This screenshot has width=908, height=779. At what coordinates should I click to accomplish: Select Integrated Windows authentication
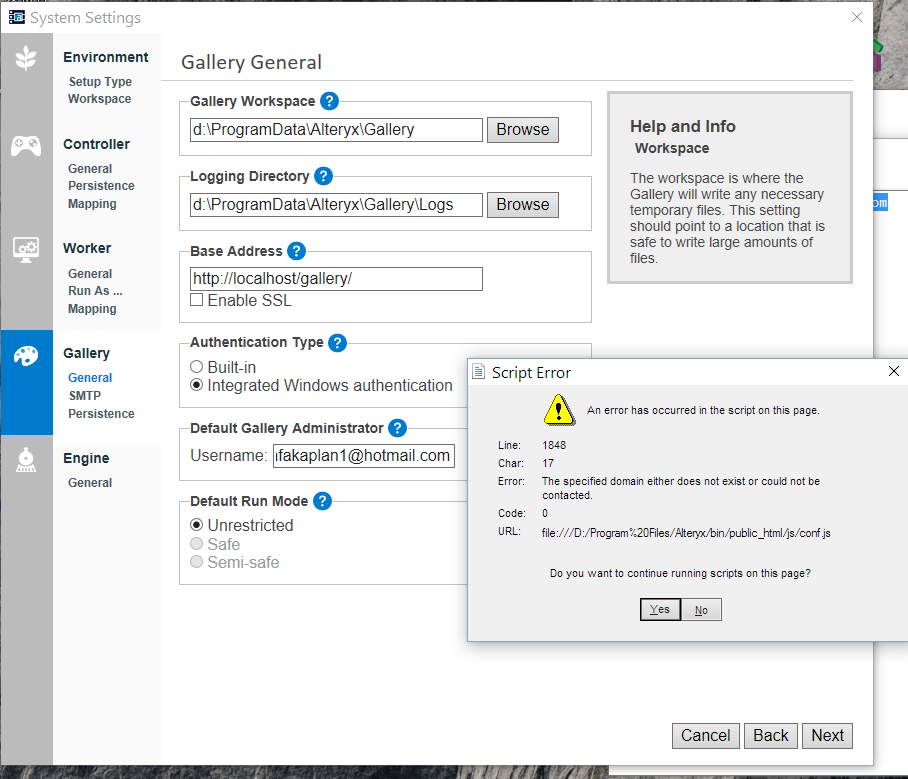coord(197,385)
